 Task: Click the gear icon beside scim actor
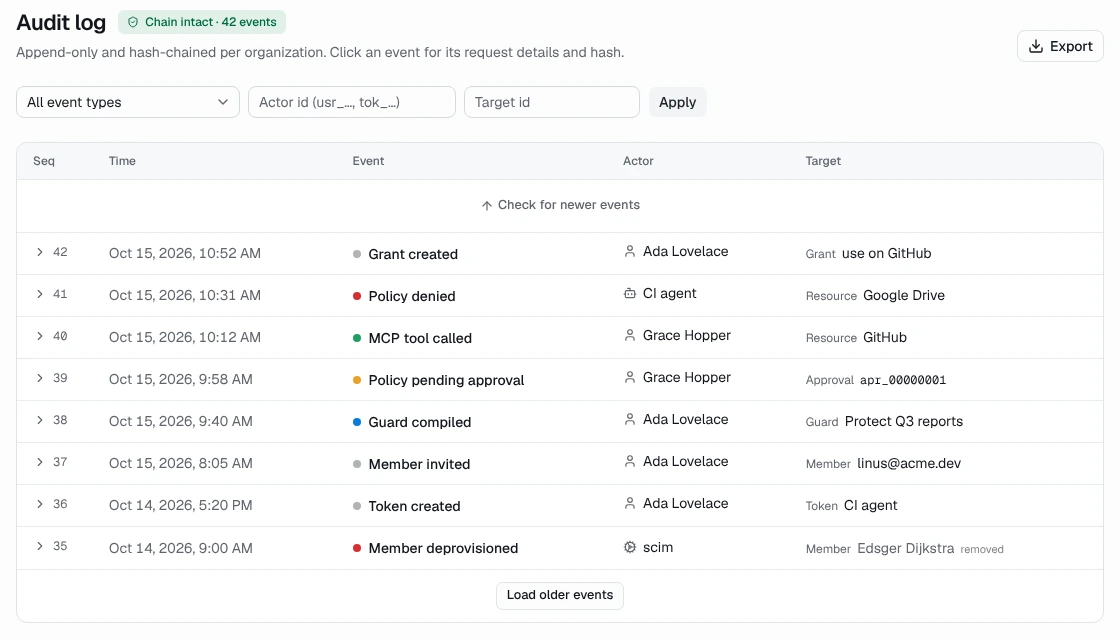(629, 547)
